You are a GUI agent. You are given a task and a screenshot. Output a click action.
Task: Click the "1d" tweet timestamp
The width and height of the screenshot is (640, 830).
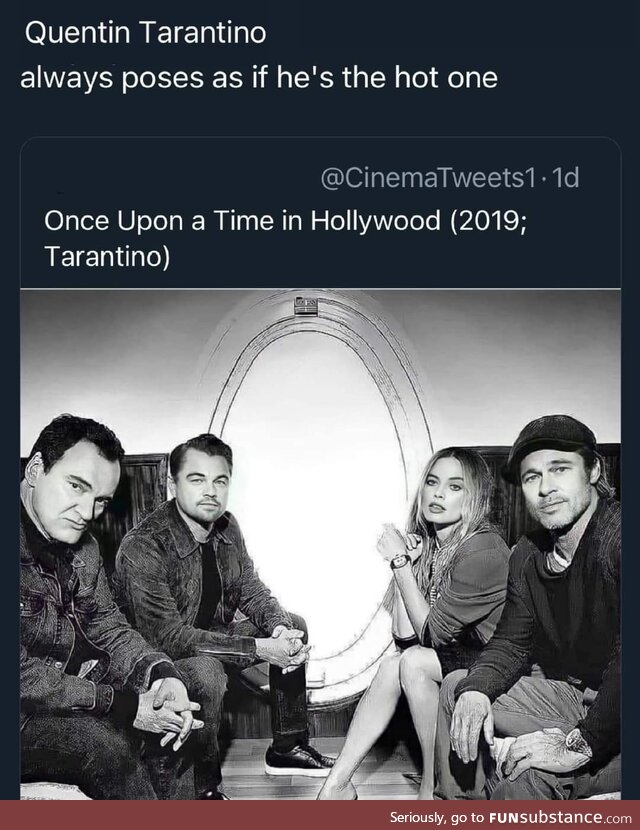tap(566, 178)
